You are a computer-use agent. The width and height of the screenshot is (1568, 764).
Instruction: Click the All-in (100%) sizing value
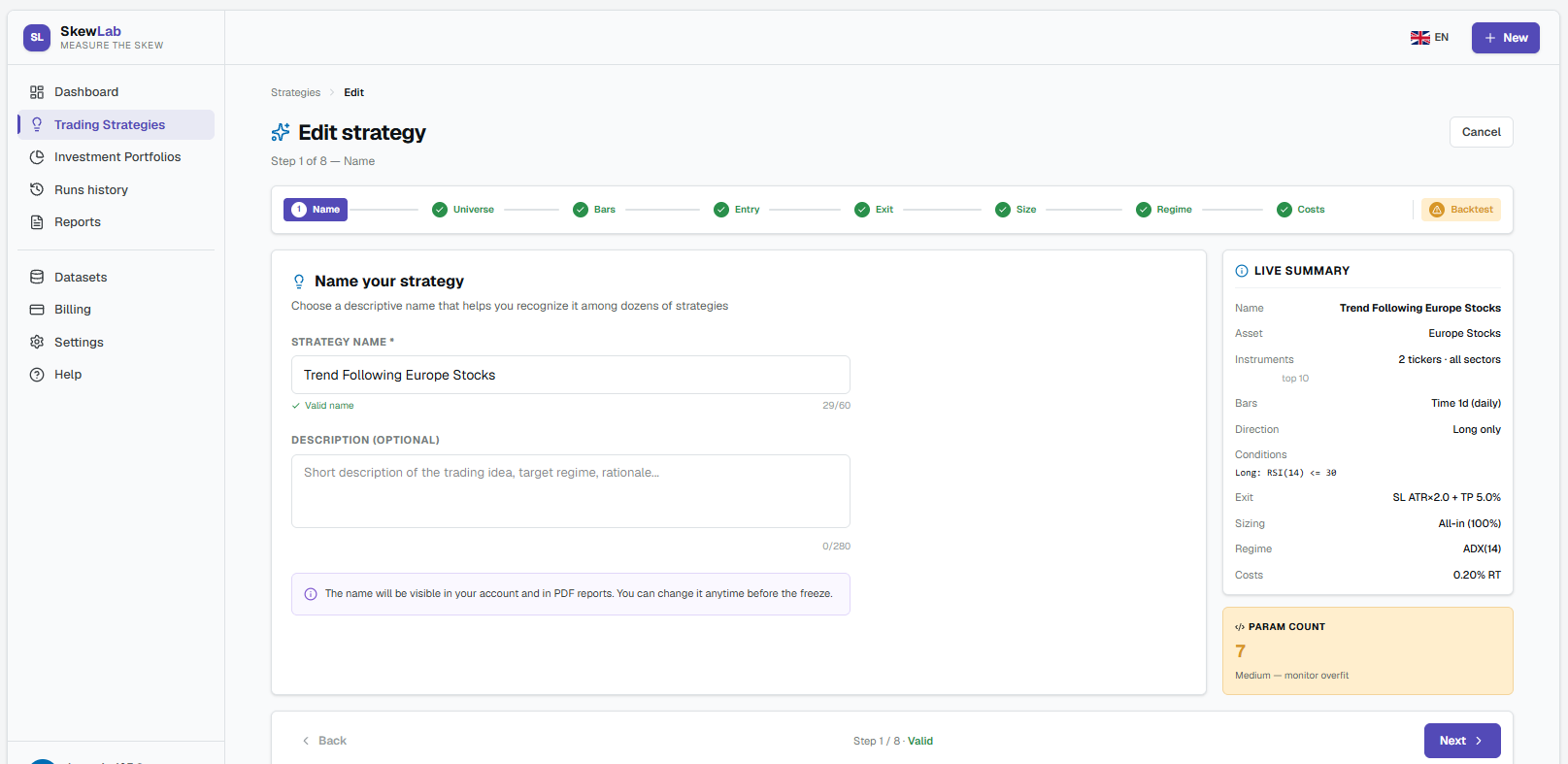(x=1469, y=524)
